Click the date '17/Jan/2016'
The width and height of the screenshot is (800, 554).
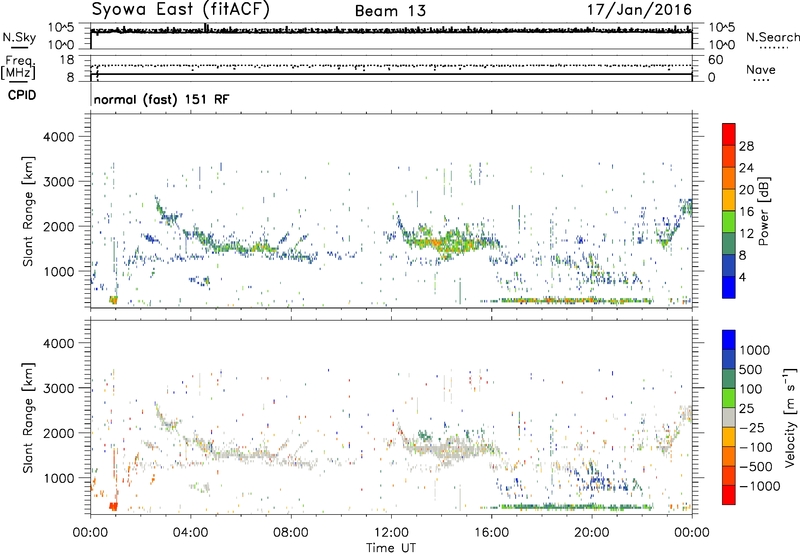tap(639, 10)
